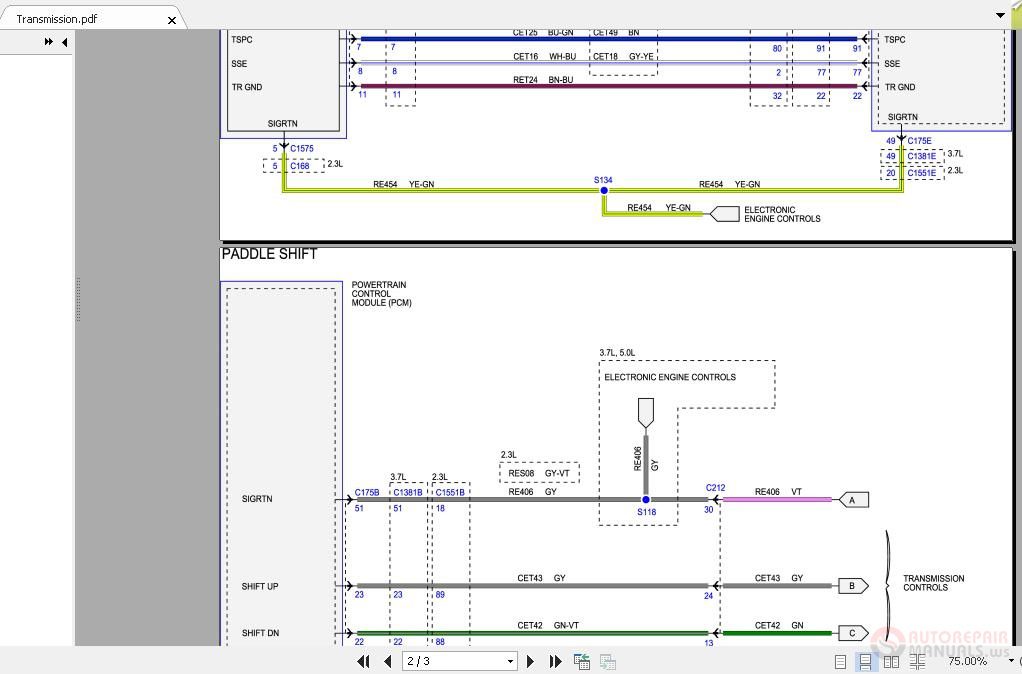
Task: Click the RET24 BN-BU wire label
Action: [x=543, y=80]
